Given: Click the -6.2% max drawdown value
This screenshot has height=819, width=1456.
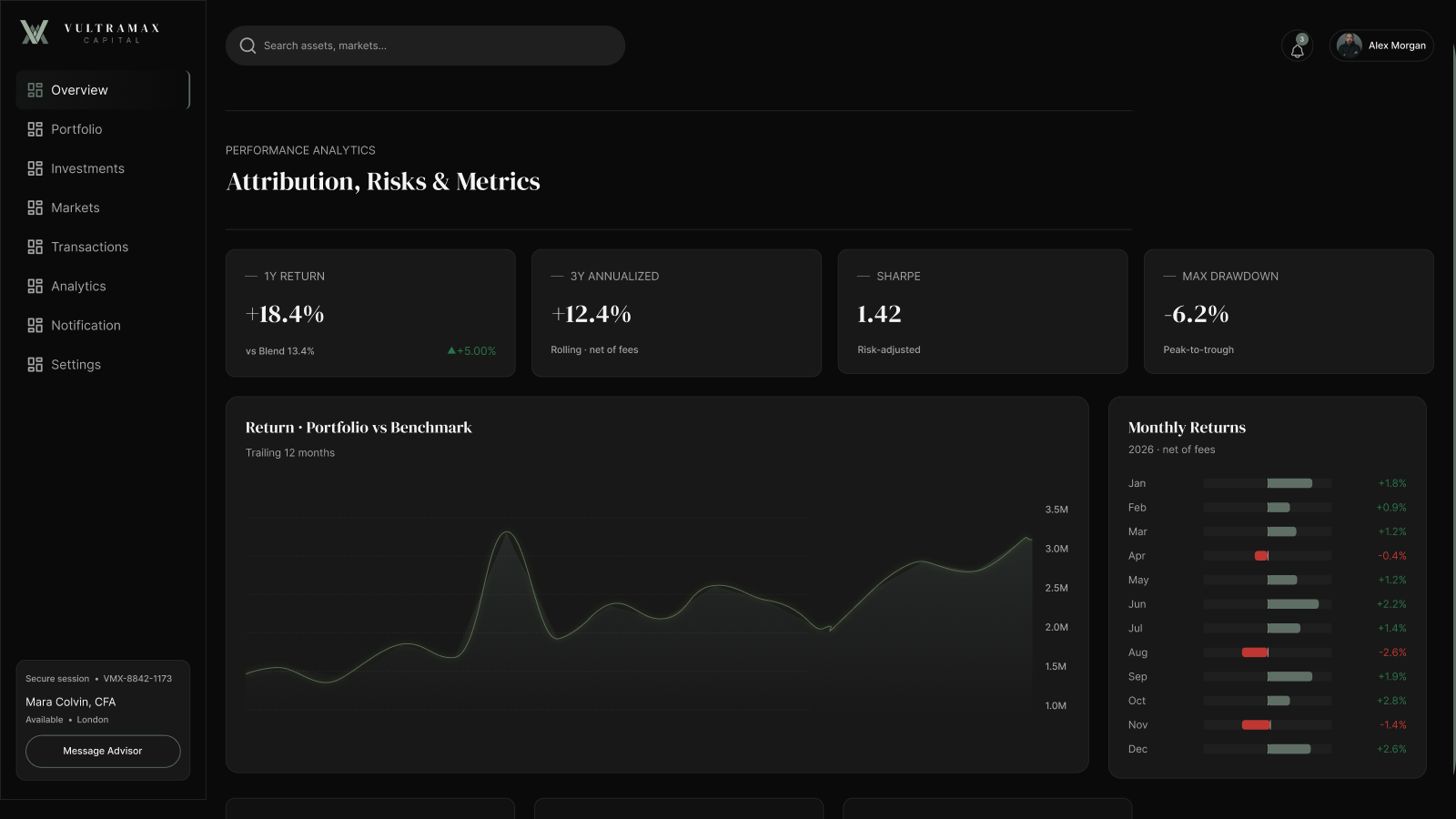Looking at the screenshot, I should pyautogui.click(x=1196, y=314).
